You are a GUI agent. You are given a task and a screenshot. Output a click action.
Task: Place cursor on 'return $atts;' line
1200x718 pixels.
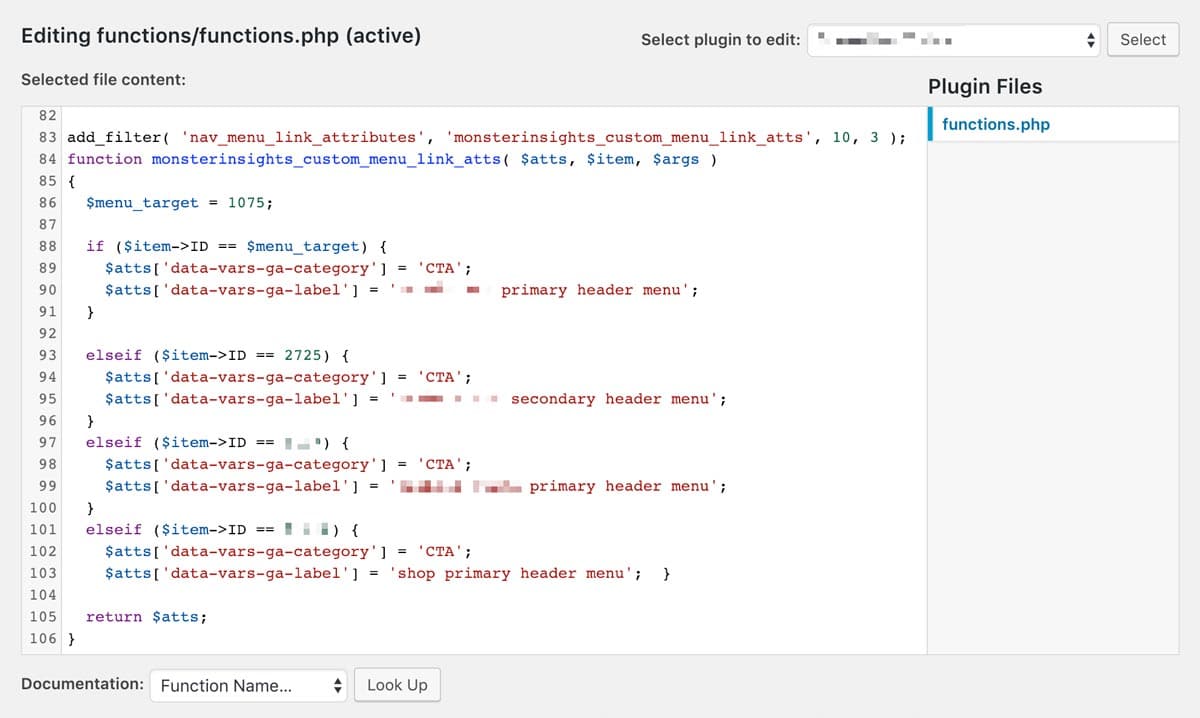[x=146, y=617]
